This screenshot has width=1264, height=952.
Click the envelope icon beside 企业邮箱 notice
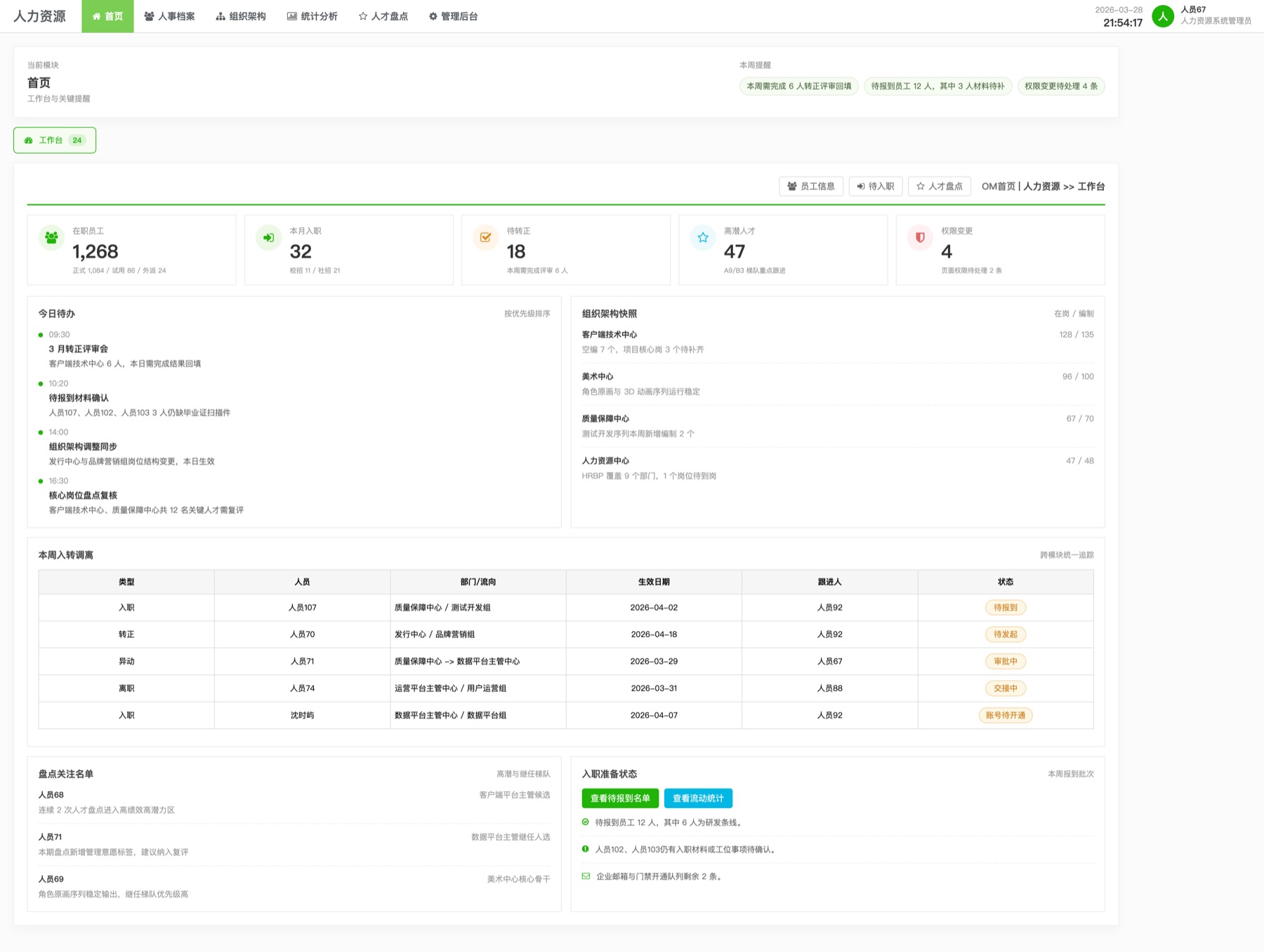[x=586, y=876]
